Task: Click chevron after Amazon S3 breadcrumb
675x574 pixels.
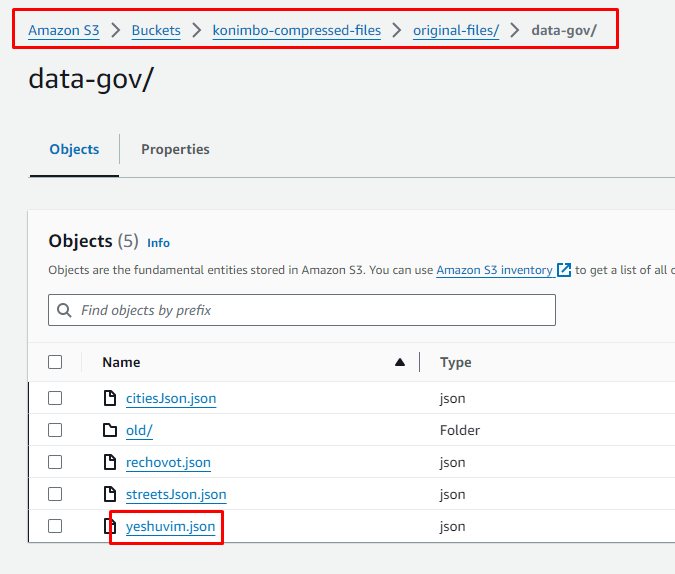Action: pos(115,31)
